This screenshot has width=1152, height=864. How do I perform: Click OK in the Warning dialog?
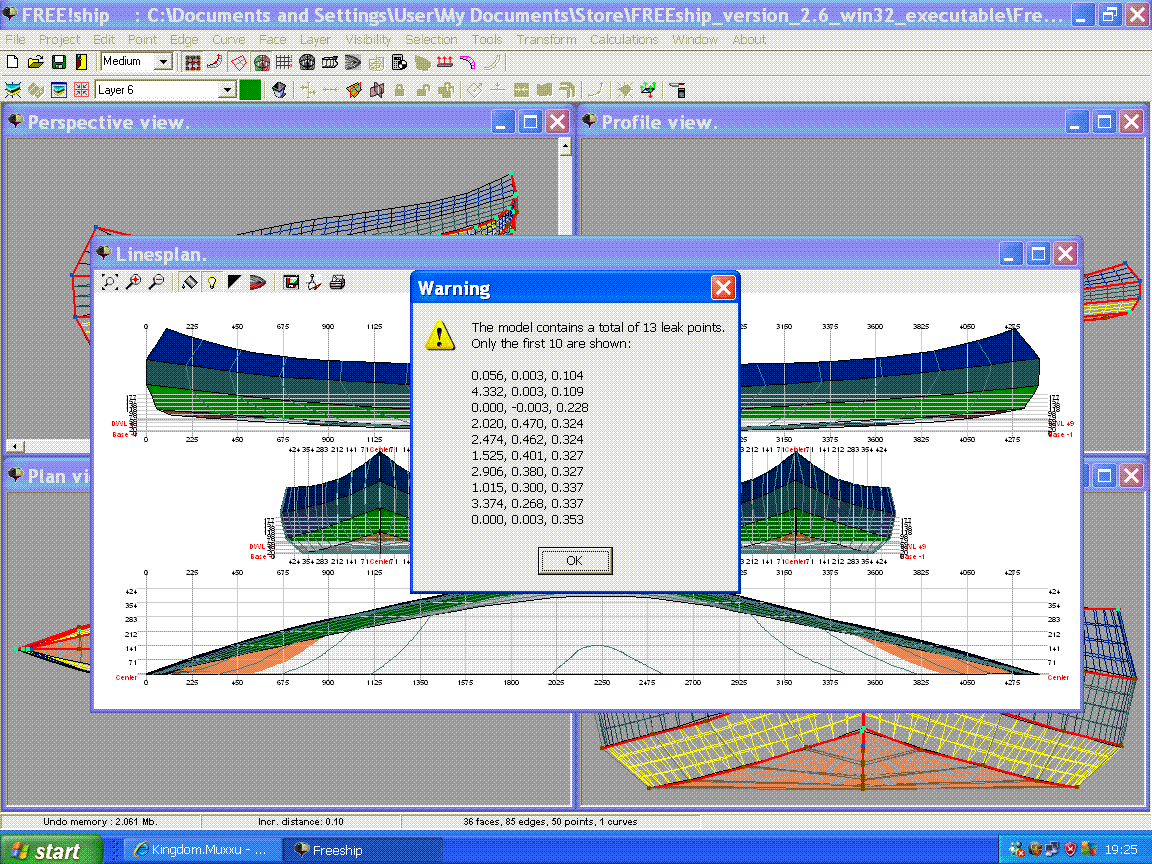click(x=575, y=561)
